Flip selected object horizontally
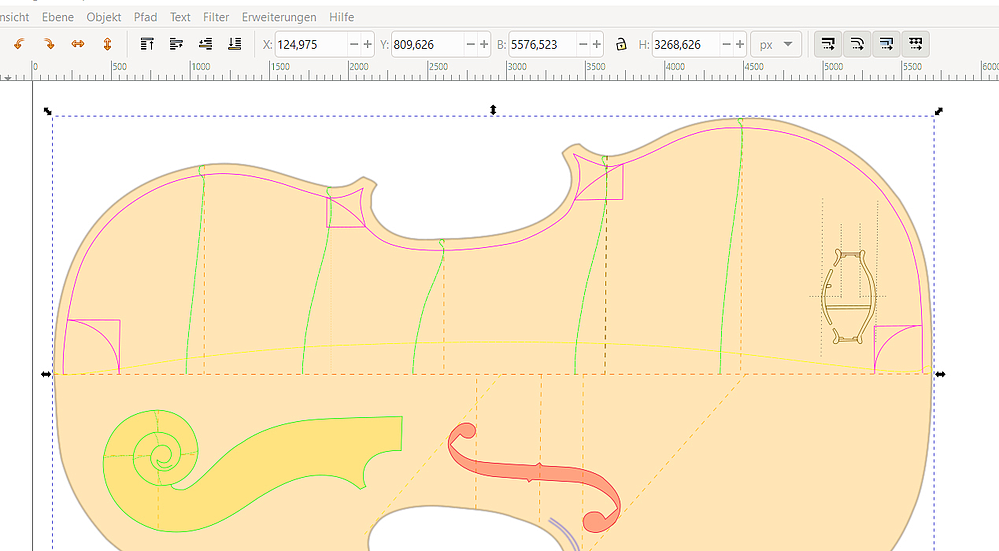 (x=77, y=44)
